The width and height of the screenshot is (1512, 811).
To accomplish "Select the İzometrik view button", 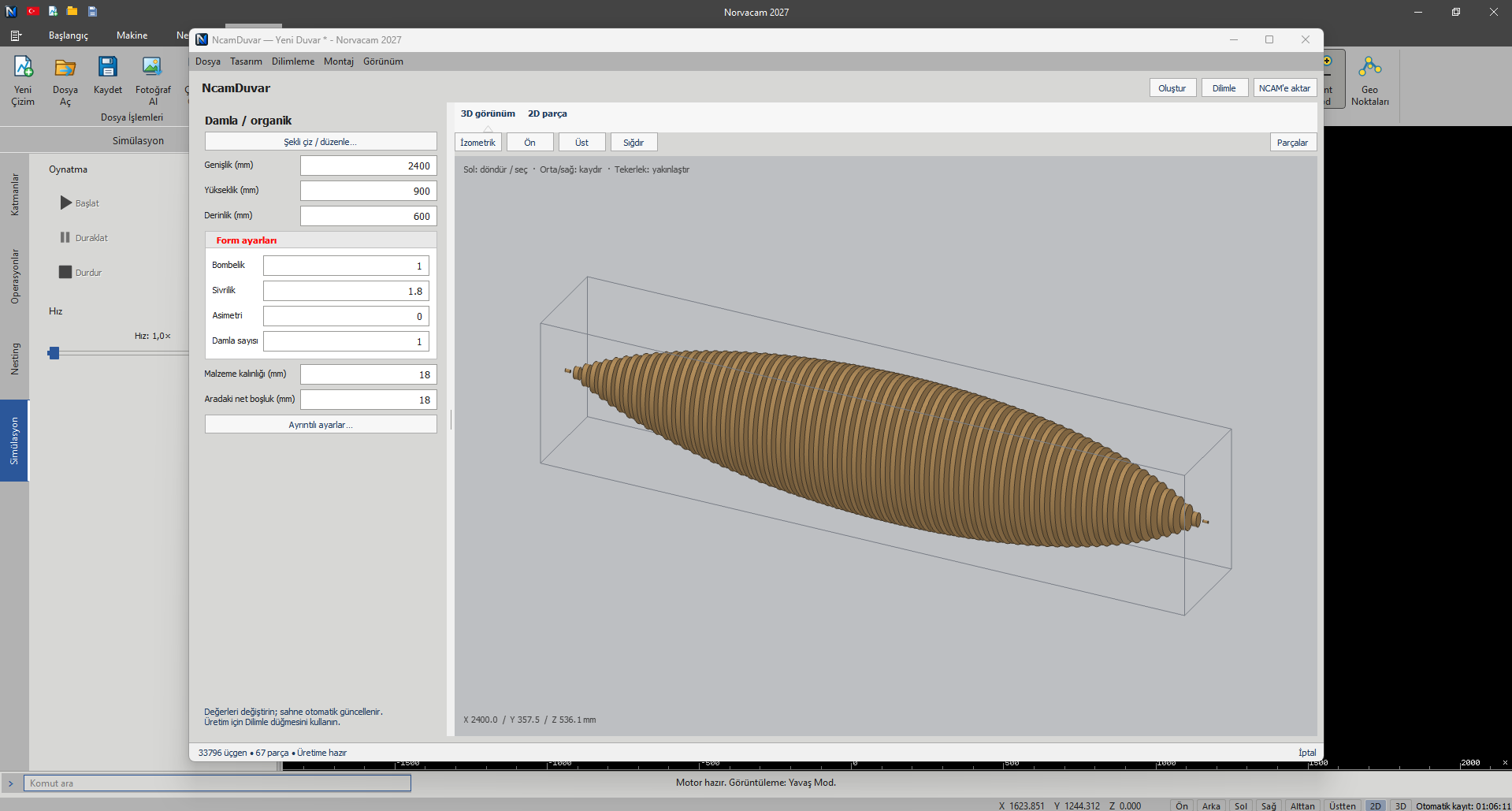I will click(478, 142).
